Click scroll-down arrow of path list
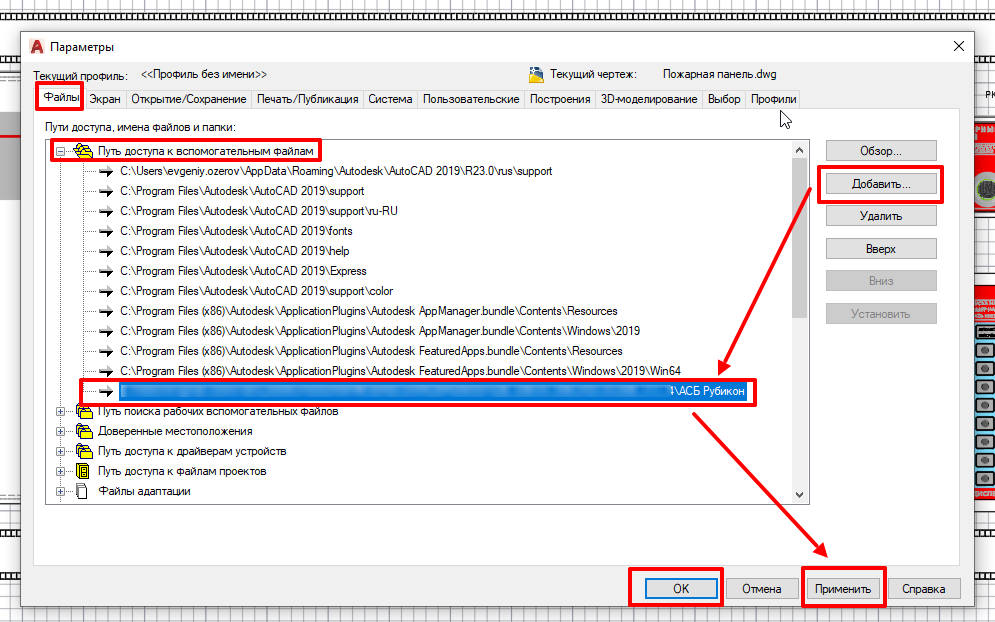Image resolution: width=995 pixels, height=622 pixels. 799,495
